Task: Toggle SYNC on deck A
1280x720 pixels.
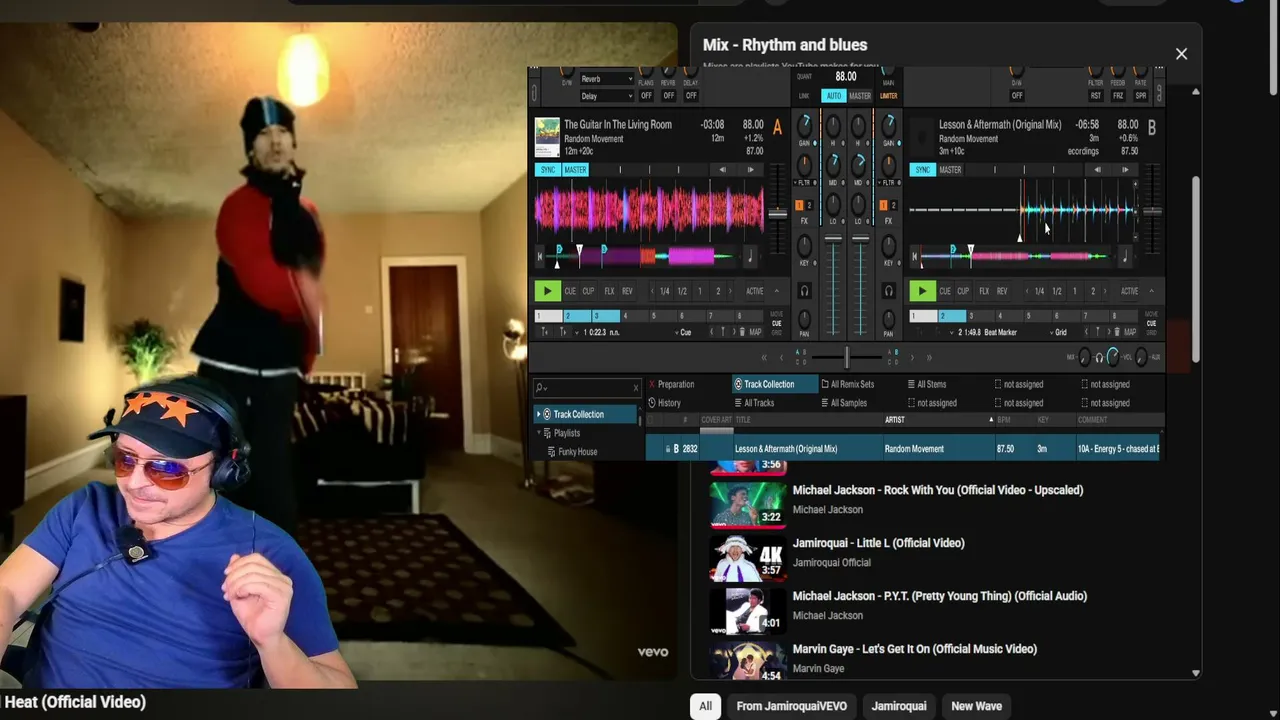Action: coord(548,170)
